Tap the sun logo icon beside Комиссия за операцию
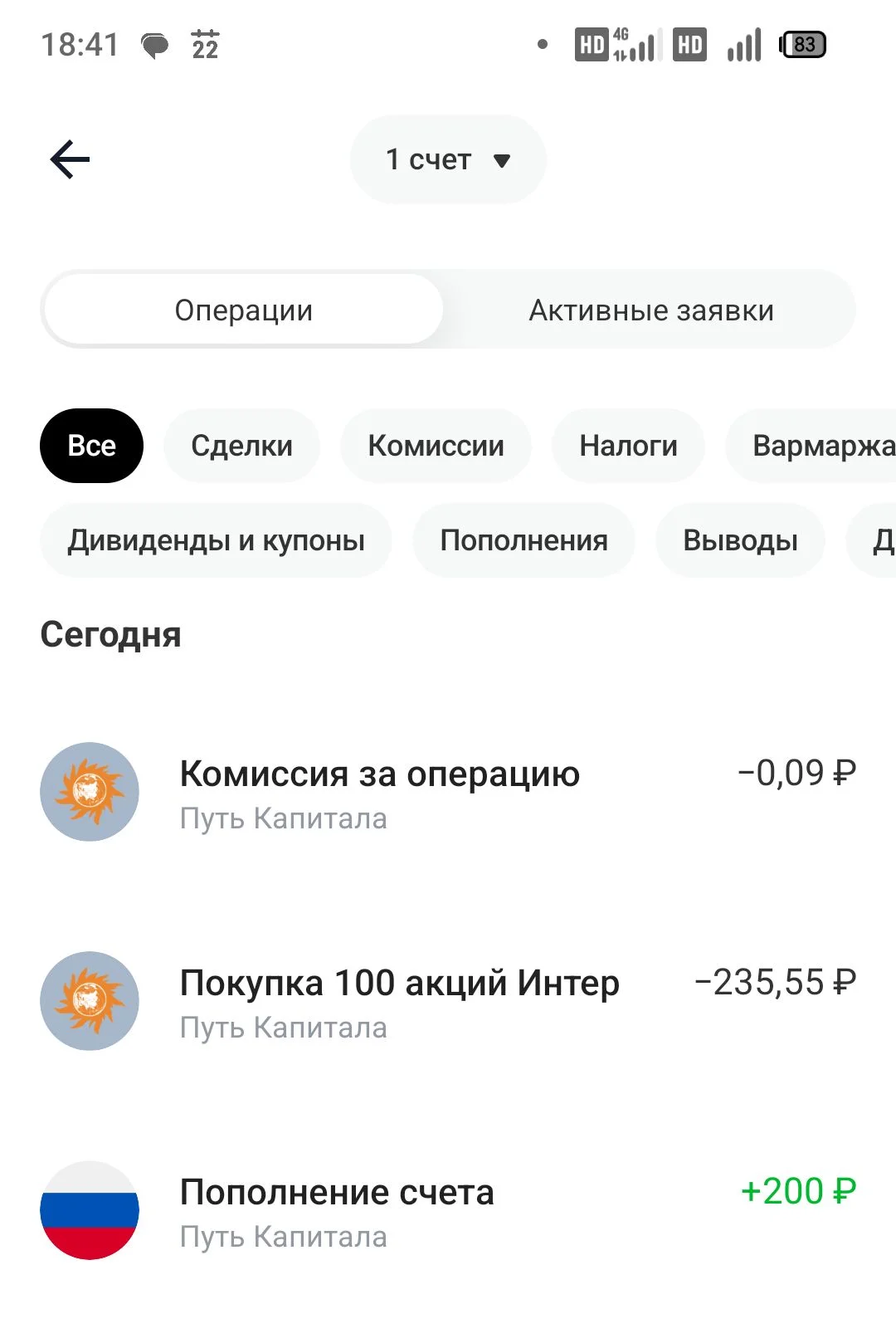 pyautogui.click(x=90, y=792)
